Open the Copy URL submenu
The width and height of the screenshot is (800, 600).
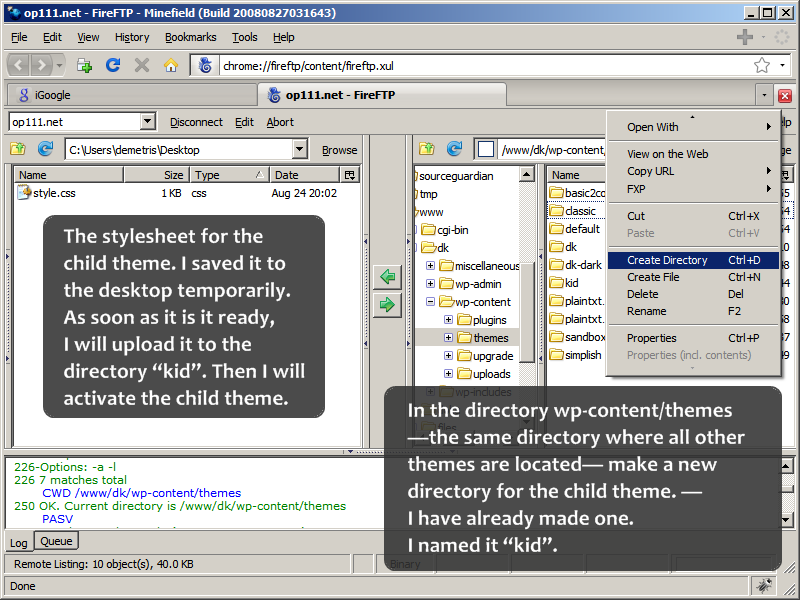693,171
